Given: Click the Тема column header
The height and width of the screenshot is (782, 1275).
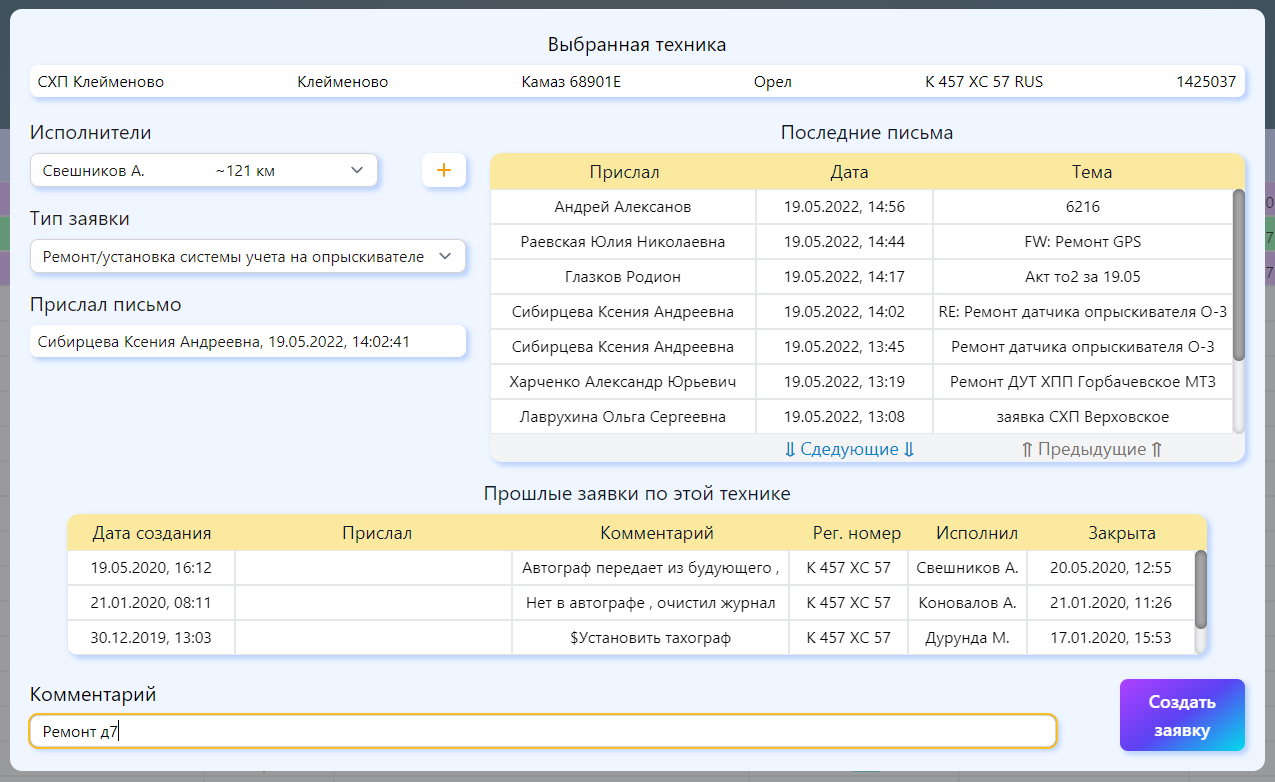Looking at the screenshot, I should point(1091,171).
